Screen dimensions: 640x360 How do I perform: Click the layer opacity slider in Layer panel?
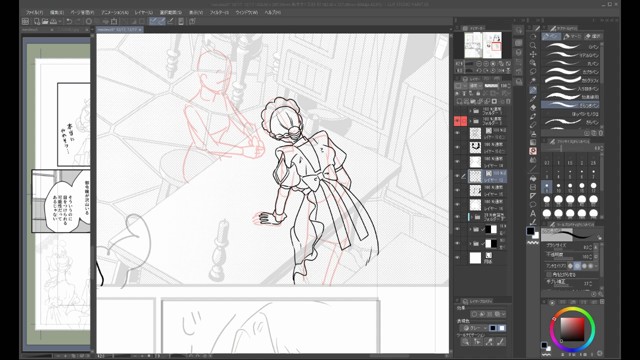[491, 86]
